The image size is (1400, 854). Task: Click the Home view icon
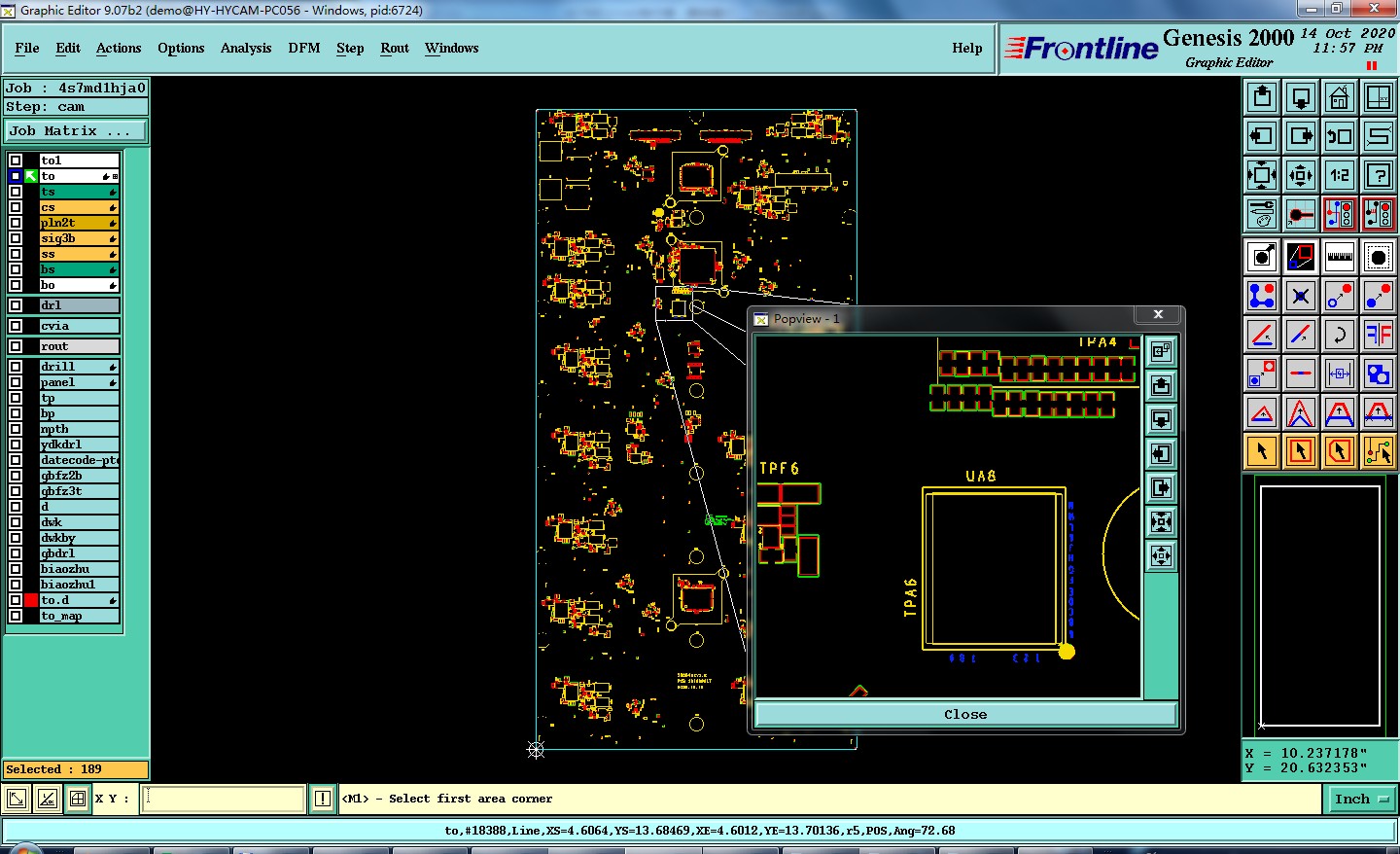pos(1340,97)
